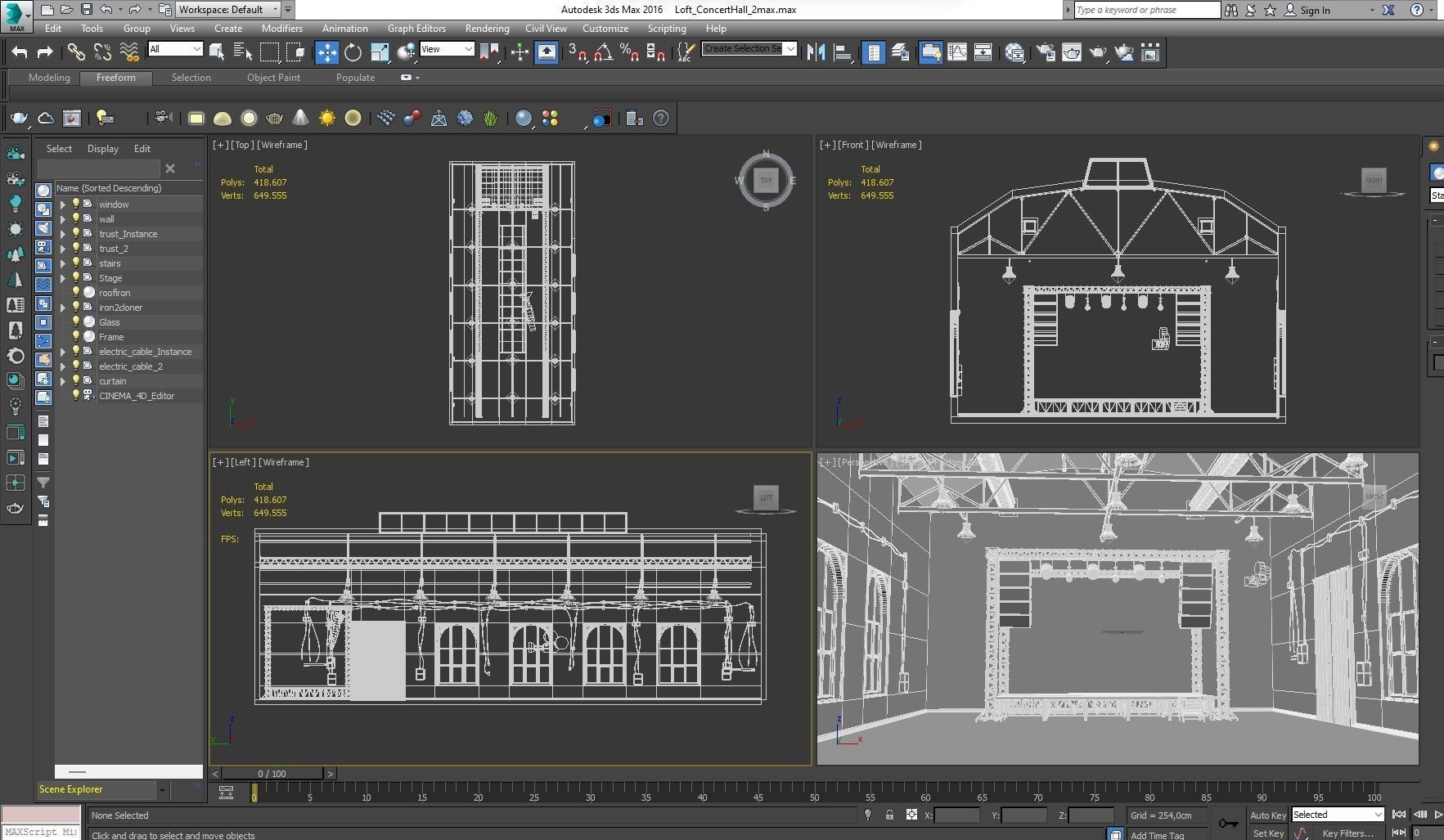Click the Render Production teapot
The image size is (1444, 840).
pyautogui.click(x=1098, y=52)
